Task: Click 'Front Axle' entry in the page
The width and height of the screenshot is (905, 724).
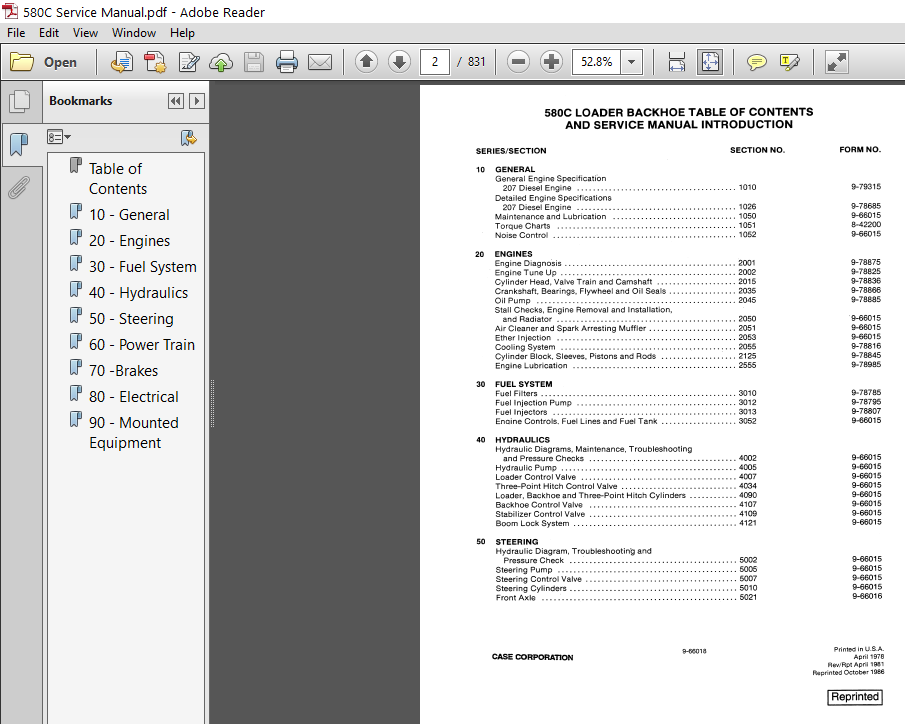Action: (x=515, y=598)
